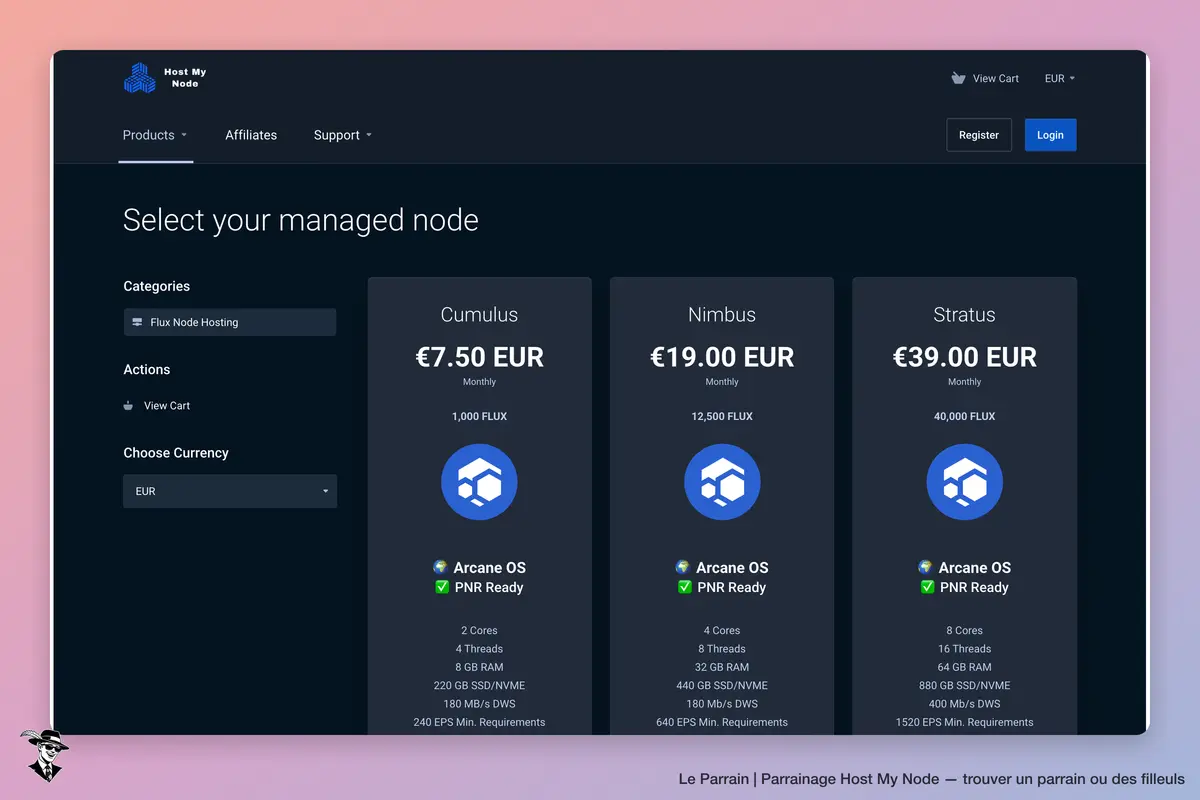This screenshot has height=800, width=1200.
Task: Click the green checkmark on Nimbus card
Action: [x=685, y=587]
